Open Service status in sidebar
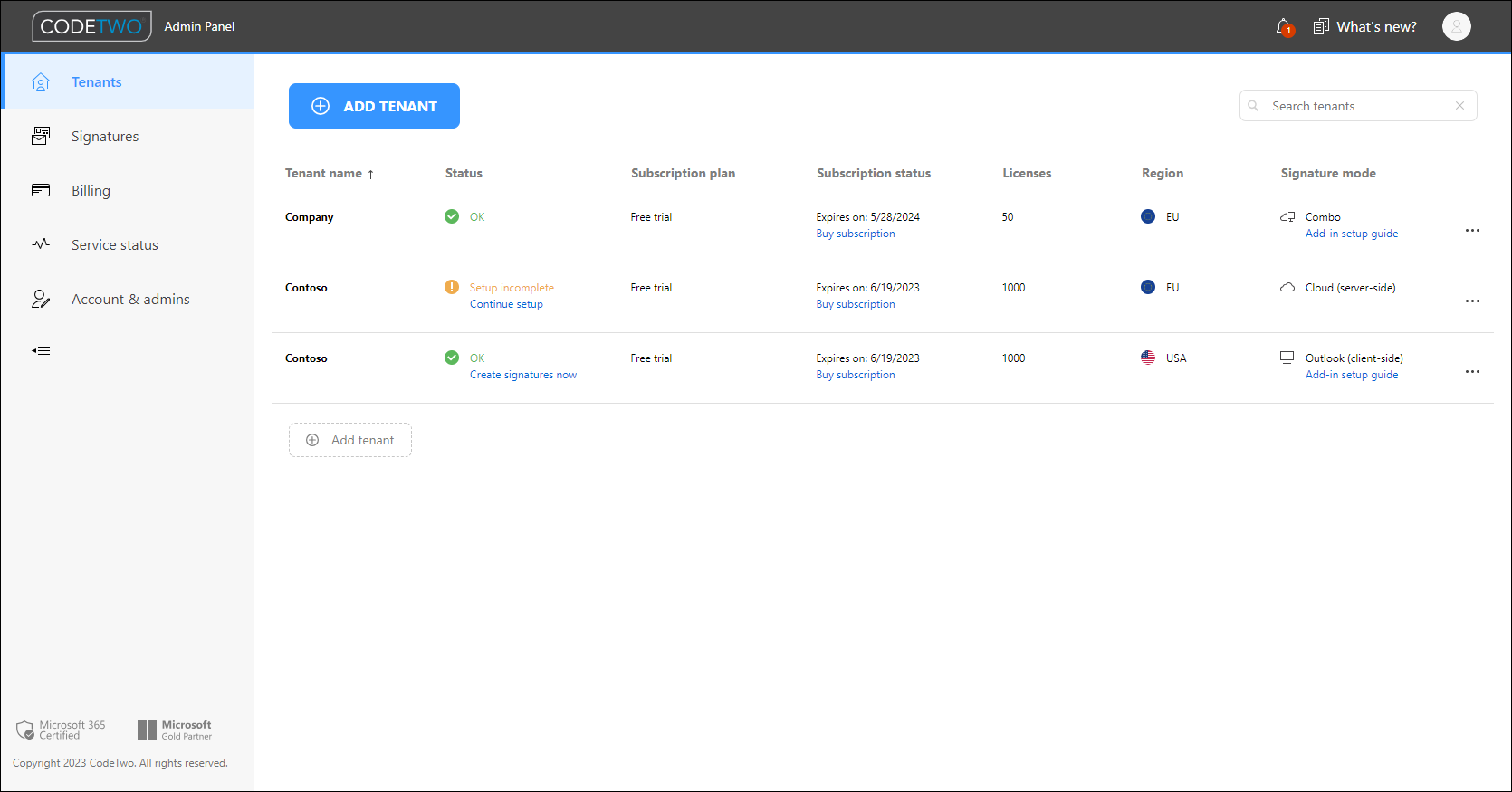The height and width of the screenshot is (792, 1512). pos(128,244)
